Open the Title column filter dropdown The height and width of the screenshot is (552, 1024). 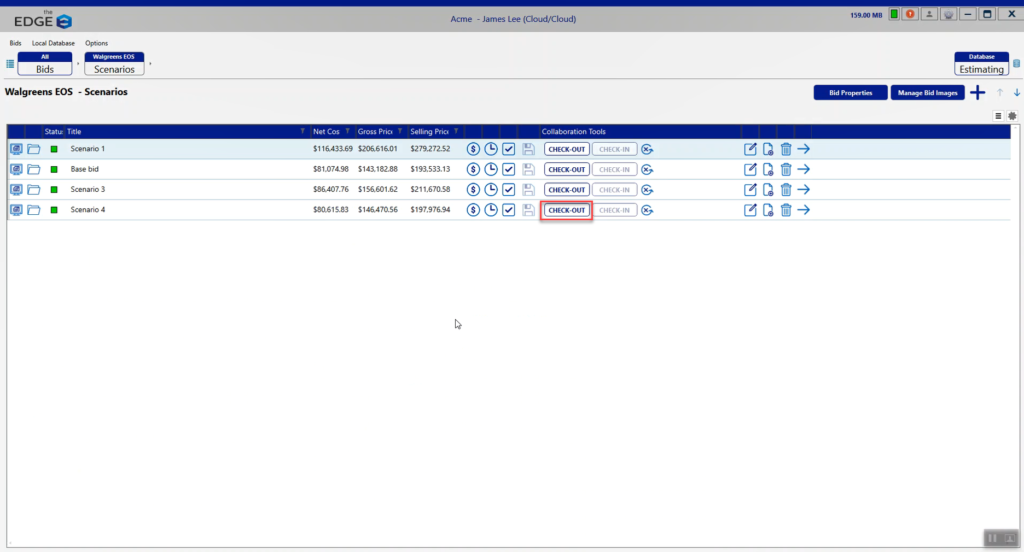(x=302, y=131)
